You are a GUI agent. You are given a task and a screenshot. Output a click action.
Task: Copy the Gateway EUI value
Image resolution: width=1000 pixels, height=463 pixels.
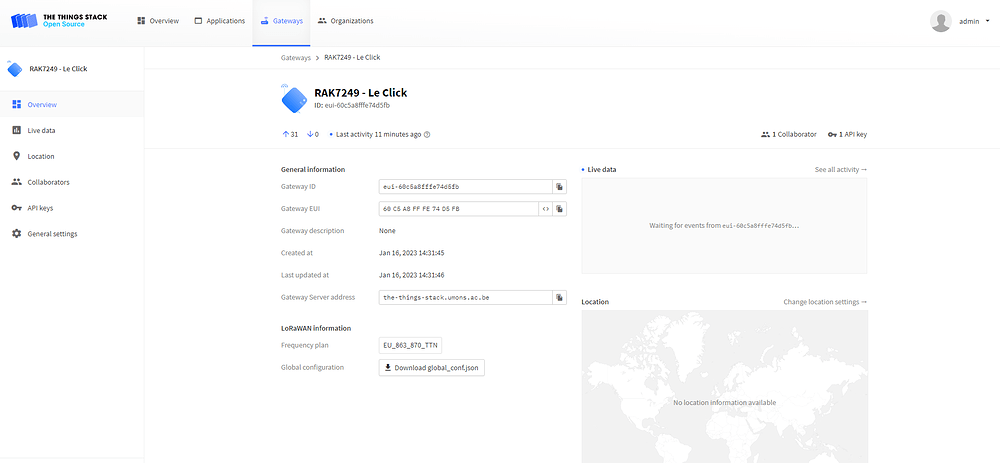tap(559, 209)
